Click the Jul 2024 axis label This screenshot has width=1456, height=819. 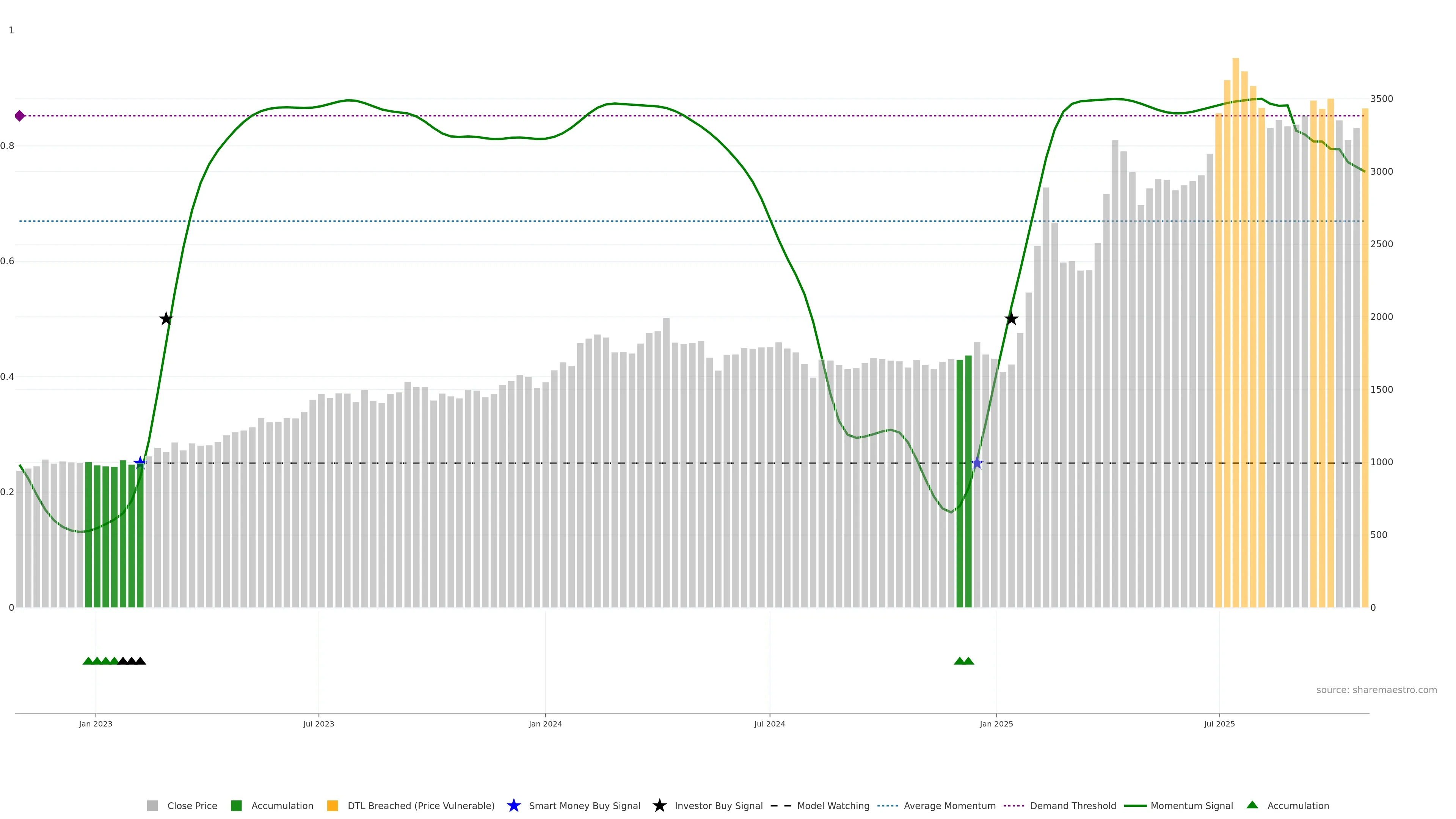[769, 723]
